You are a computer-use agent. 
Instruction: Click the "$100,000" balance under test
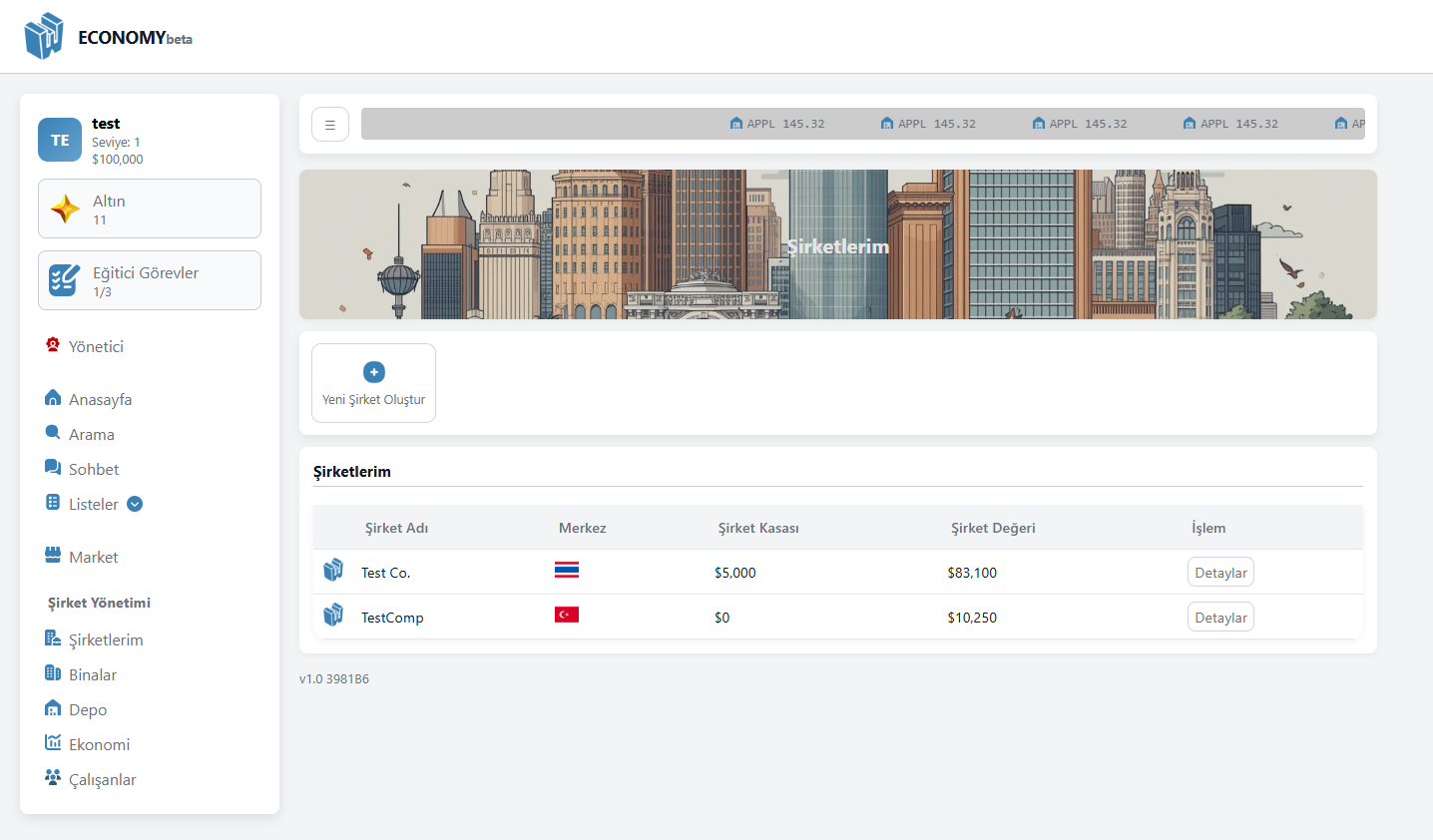[118, 159]
